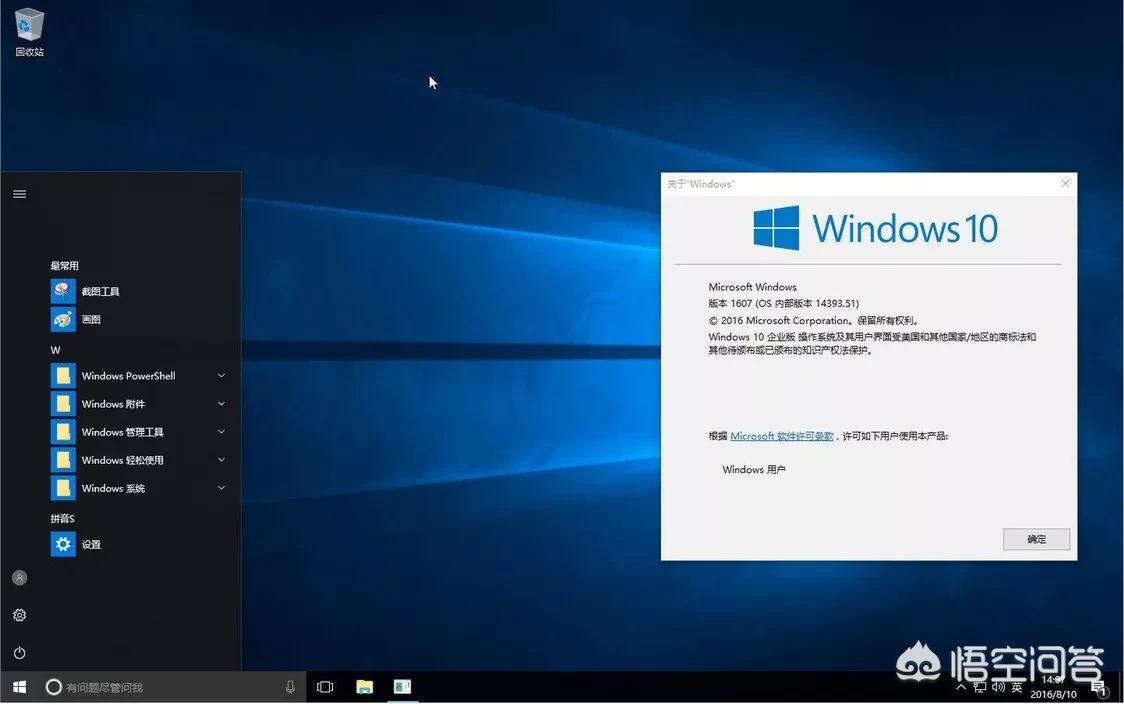Screen dimensions: 1124x704
Task: Select the running winver app on taskbar
Action: [x=402, y=687]
